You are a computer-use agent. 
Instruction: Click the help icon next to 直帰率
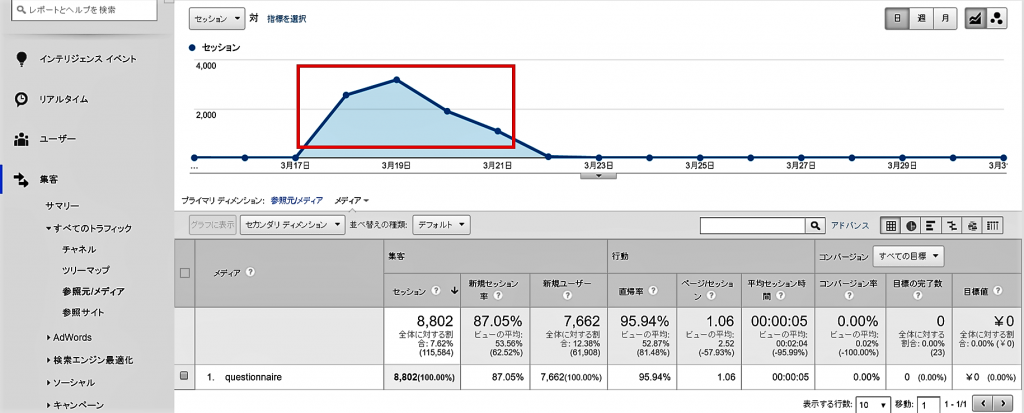(x=652, y=291)
